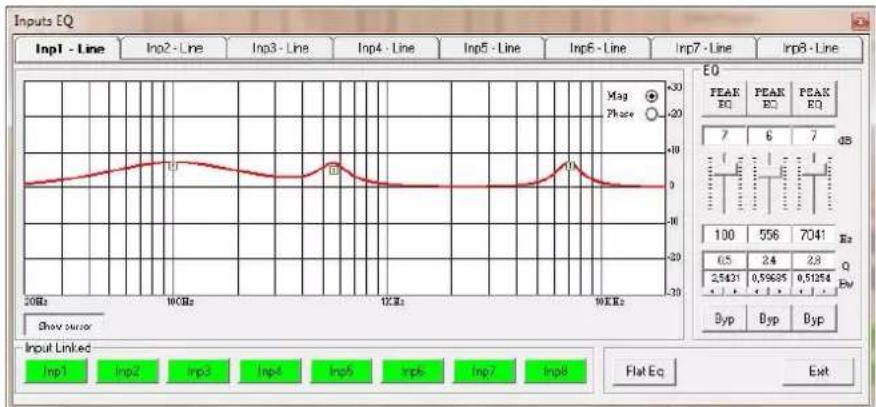The width and height of the screenshot is (876, 407).
Task: Switch to the Inp3 - Line tab
Action: (x=280, y=49)
